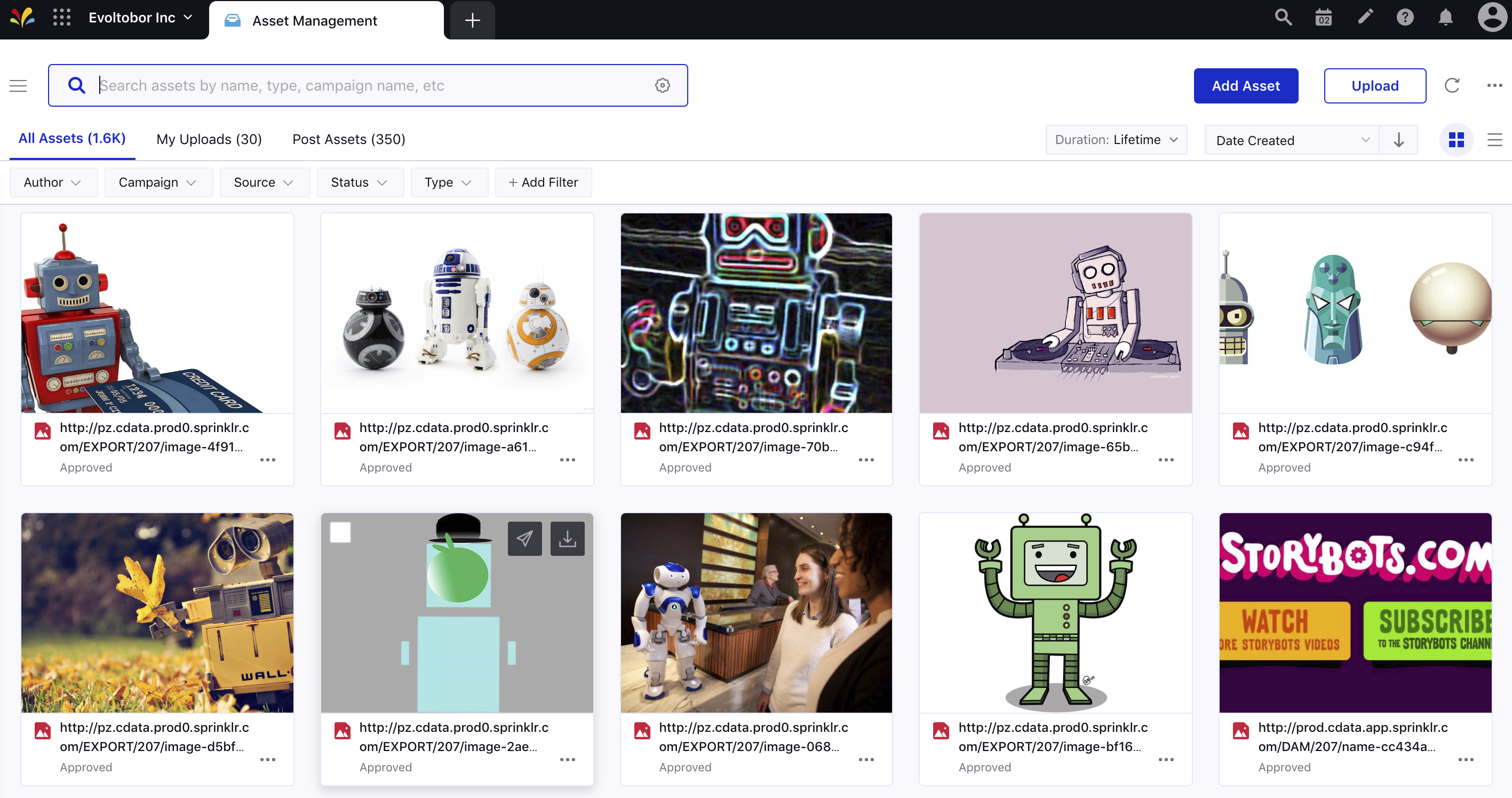This screenshot has width=1512, height=798.
Task: Switch to grid view
Action: tap(1456, 140)
